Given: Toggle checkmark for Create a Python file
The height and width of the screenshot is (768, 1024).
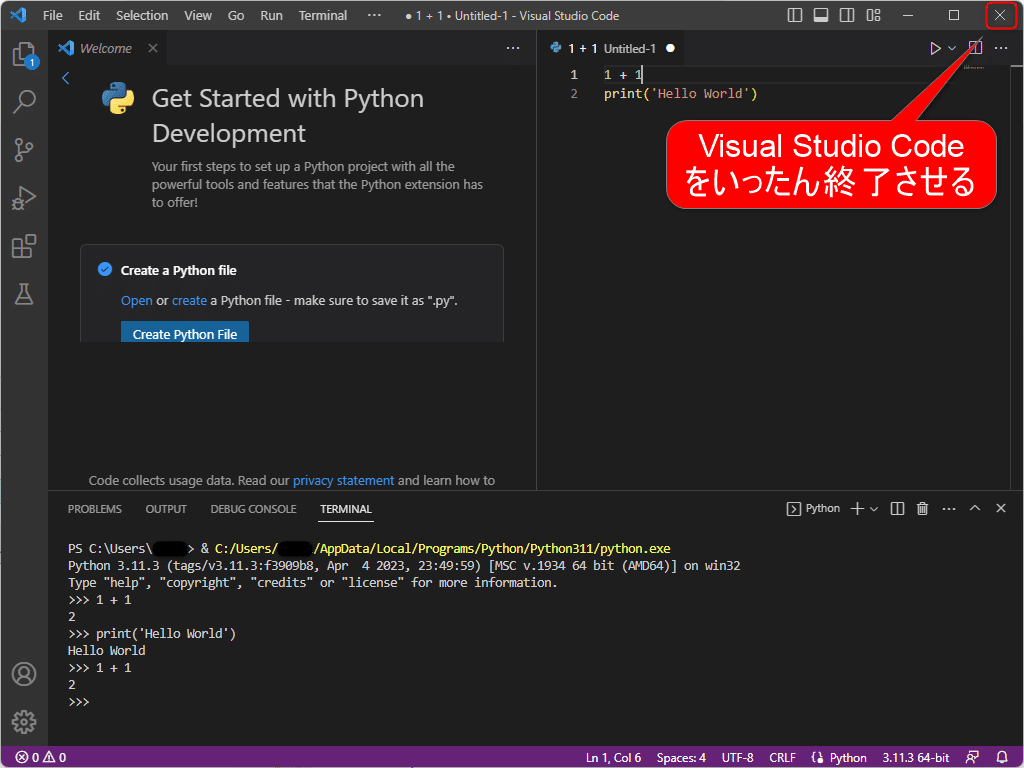Looking at the screenshot, I should pos(105,270).
